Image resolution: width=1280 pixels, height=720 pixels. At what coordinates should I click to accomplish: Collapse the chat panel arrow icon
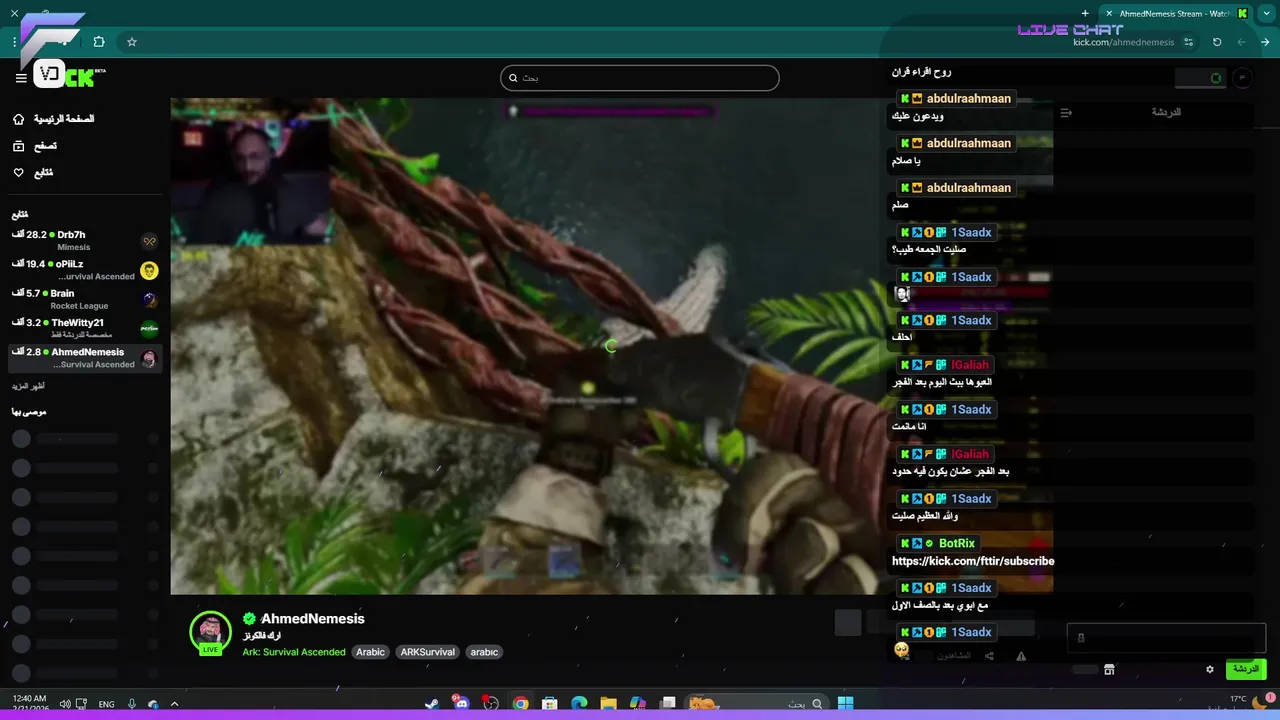(x=1066, y=113)
